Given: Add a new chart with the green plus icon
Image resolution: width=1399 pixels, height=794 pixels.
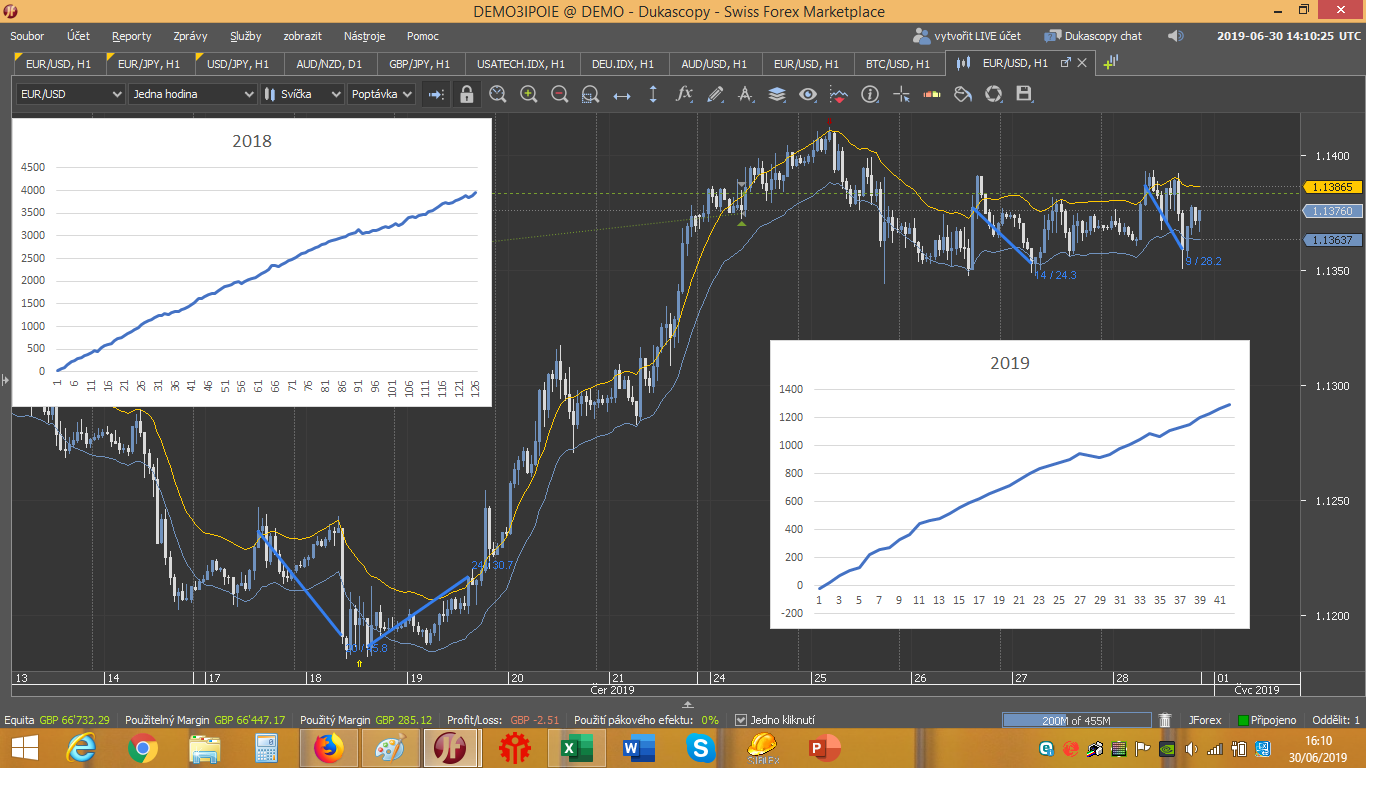Looking at the screenshot, I should [1110, 62].
